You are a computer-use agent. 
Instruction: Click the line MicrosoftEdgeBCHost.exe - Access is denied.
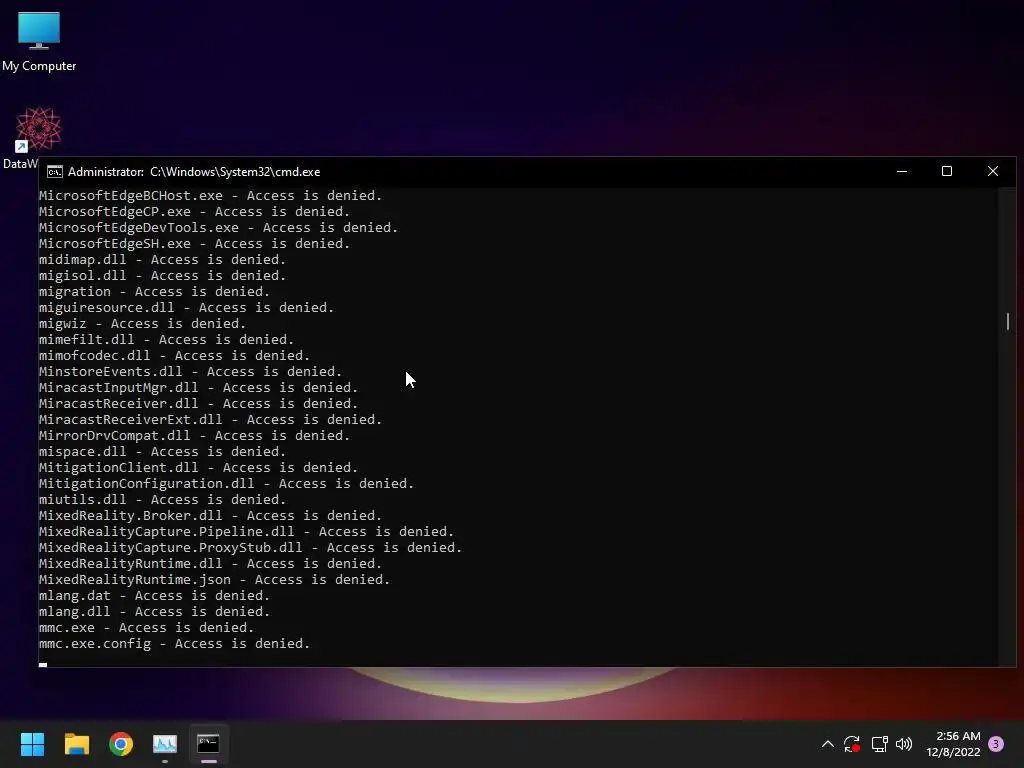tap(210, 195)
